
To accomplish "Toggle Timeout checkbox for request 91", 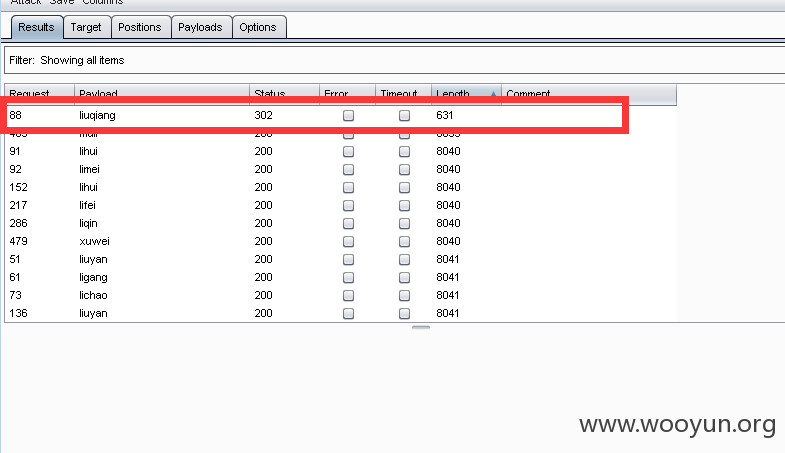I will [405, 152].
